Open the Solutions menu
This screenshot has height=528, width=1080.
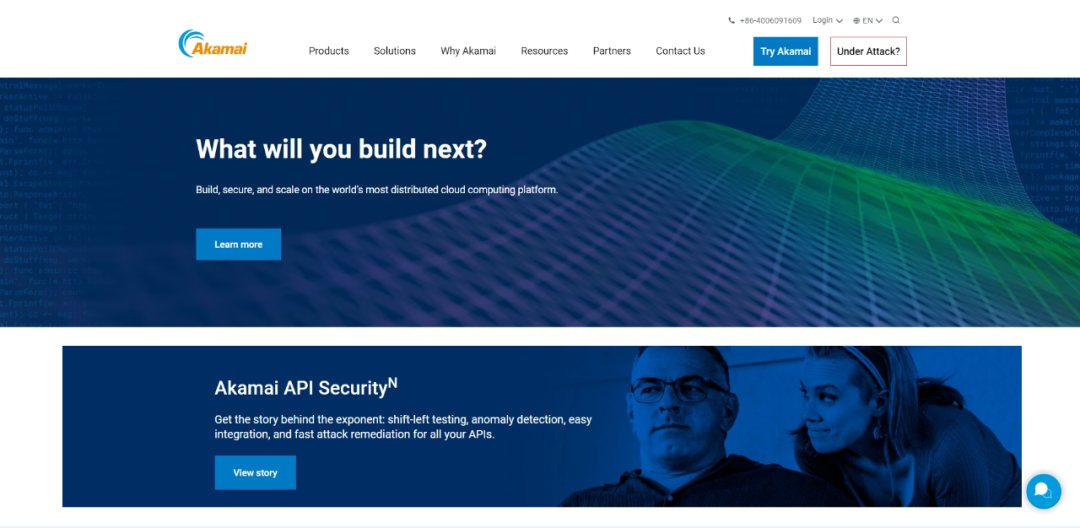click(394, 51)
